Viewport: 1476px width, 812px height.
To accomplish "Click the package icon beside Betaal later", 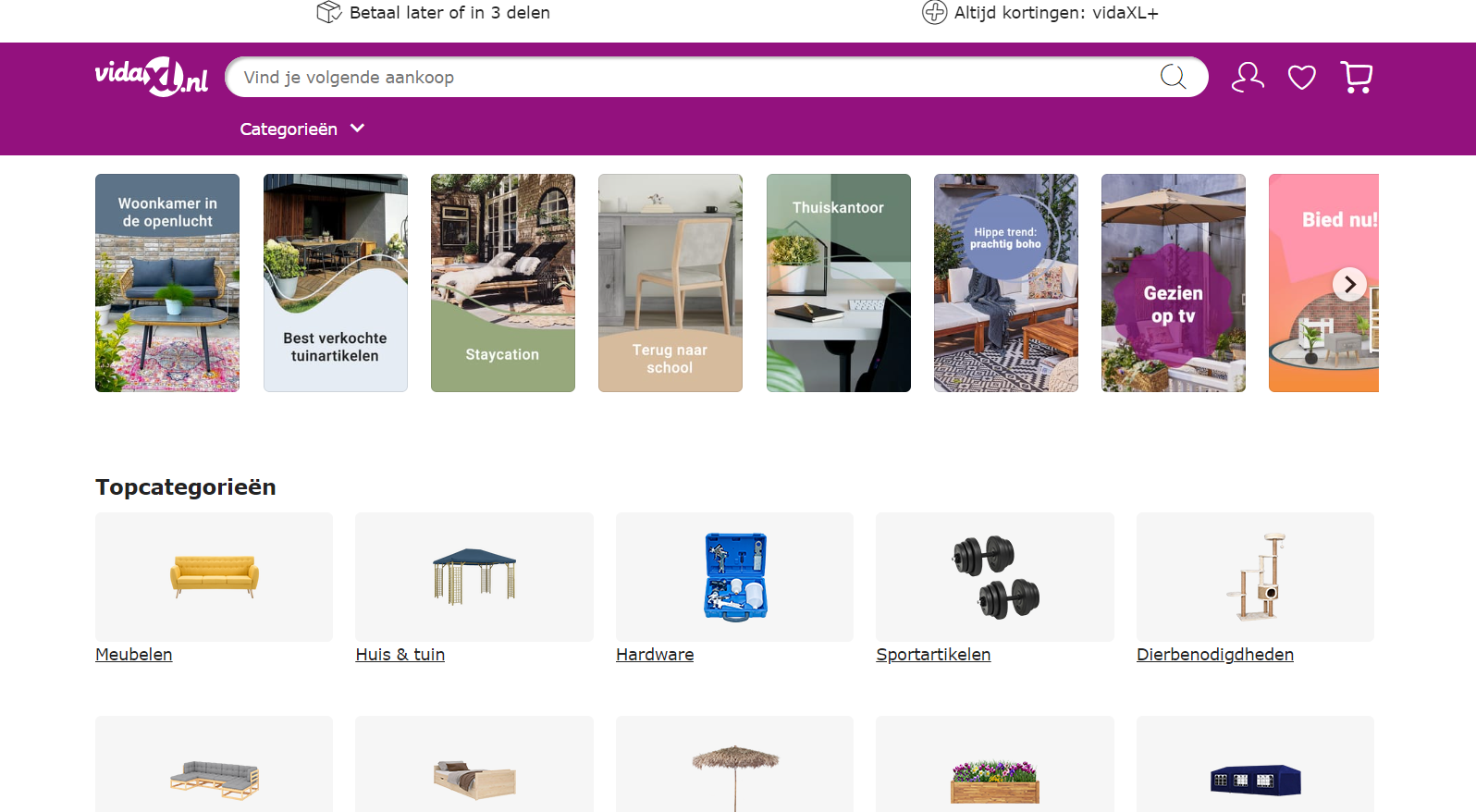I will pos(329,12).
